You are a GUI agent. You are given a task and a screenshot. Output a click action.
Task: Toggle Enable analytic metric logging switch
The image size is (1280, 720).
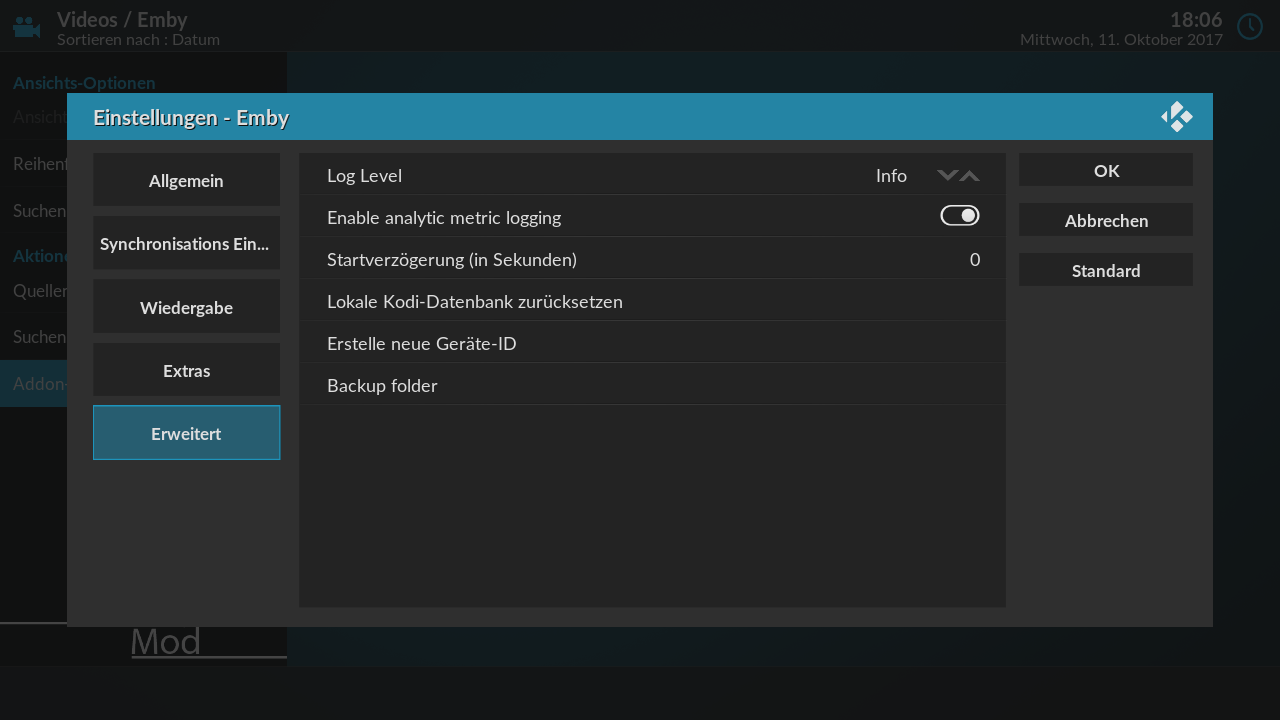point(959,216)
